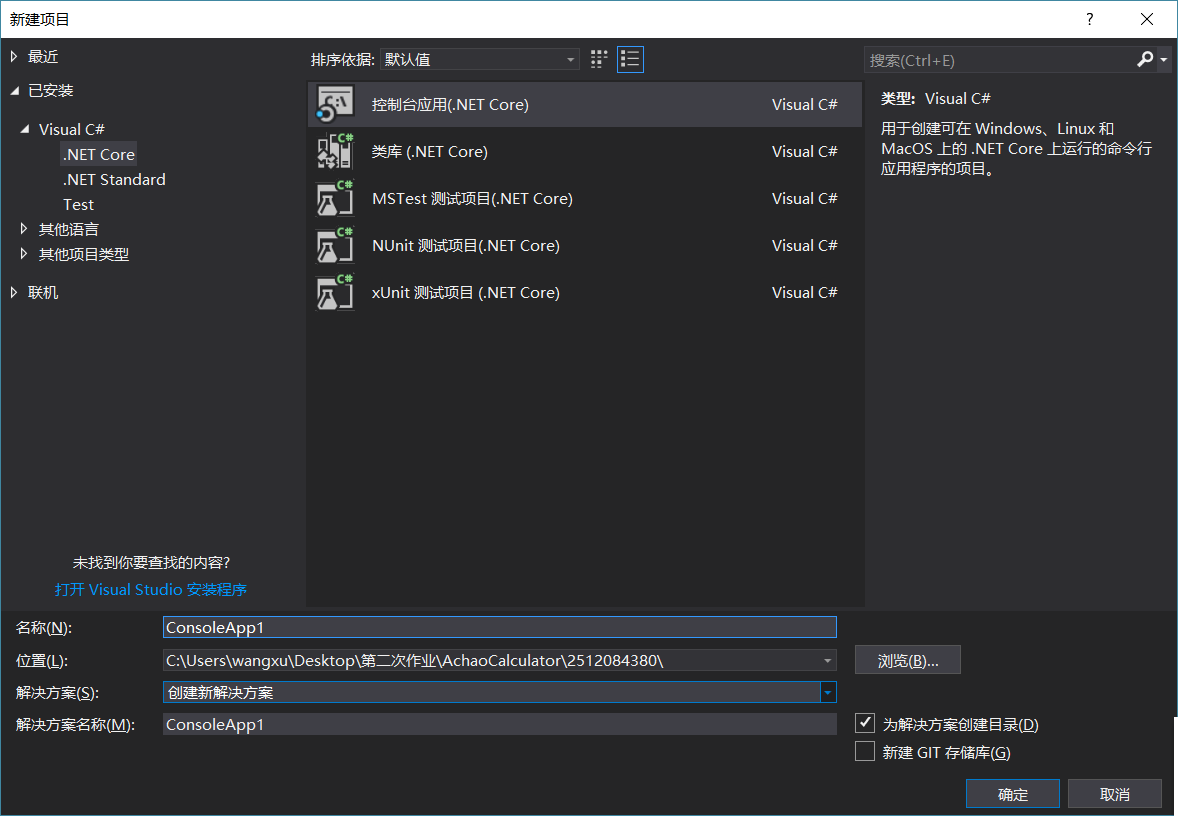
Task: Select Test category in the tree
Action: 78,204
